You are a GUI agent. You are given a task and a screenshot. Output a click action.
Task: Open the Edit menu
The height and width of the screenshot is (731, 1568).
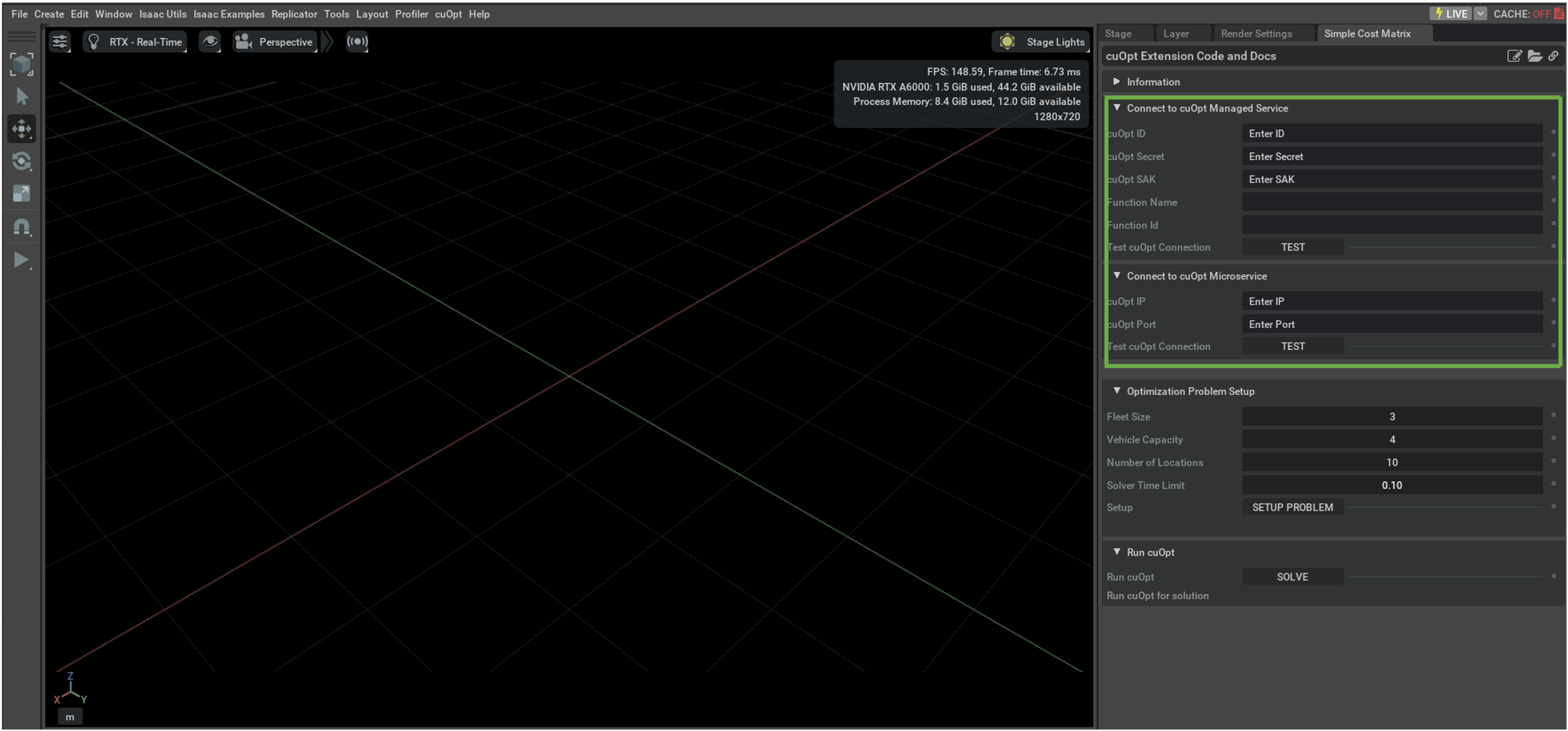(x=79, y=14)
